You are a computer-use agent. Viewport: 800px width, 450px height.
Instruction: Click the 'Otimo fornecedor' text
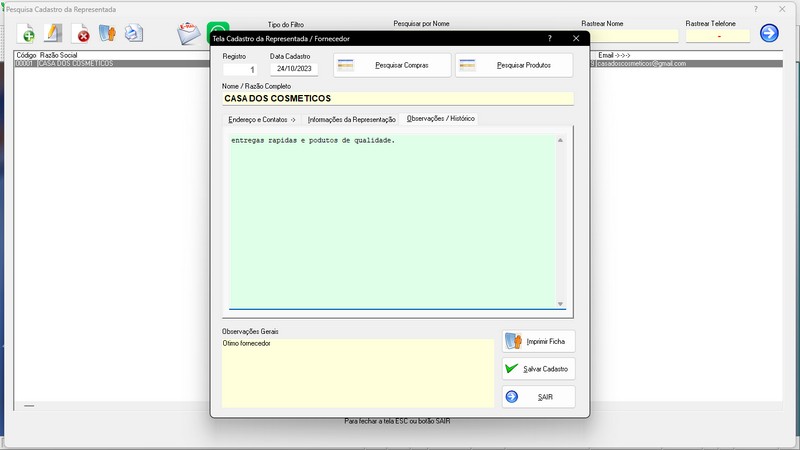246,343
